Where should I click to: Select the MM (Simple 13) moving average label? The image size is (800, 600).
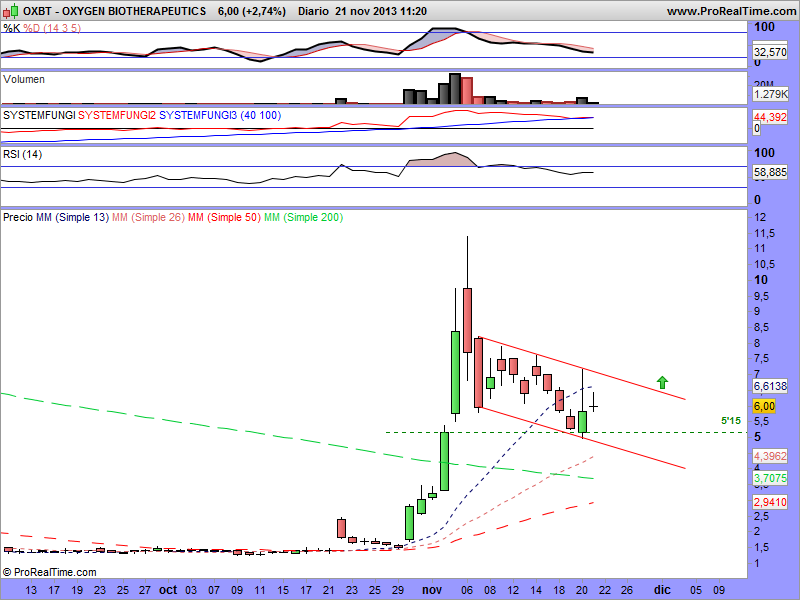(72, 217)
